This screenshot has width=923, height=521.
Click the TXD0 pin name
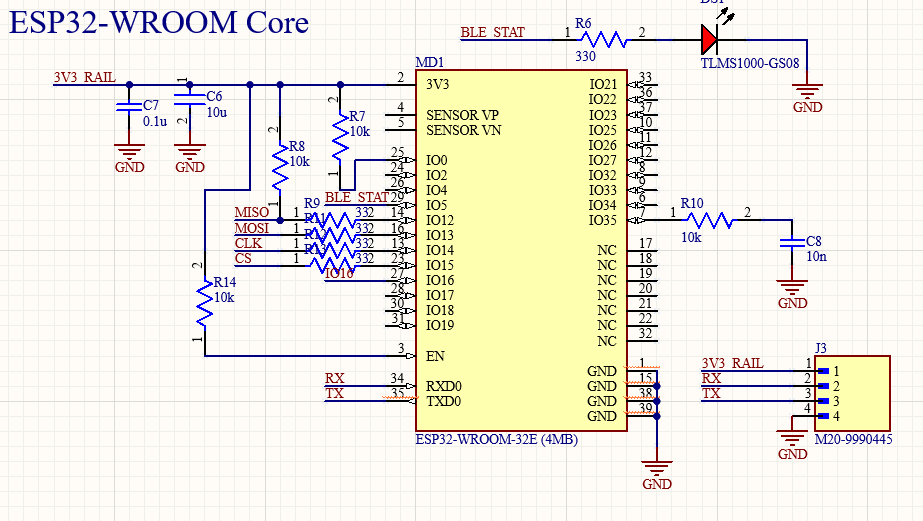point(444,401)
